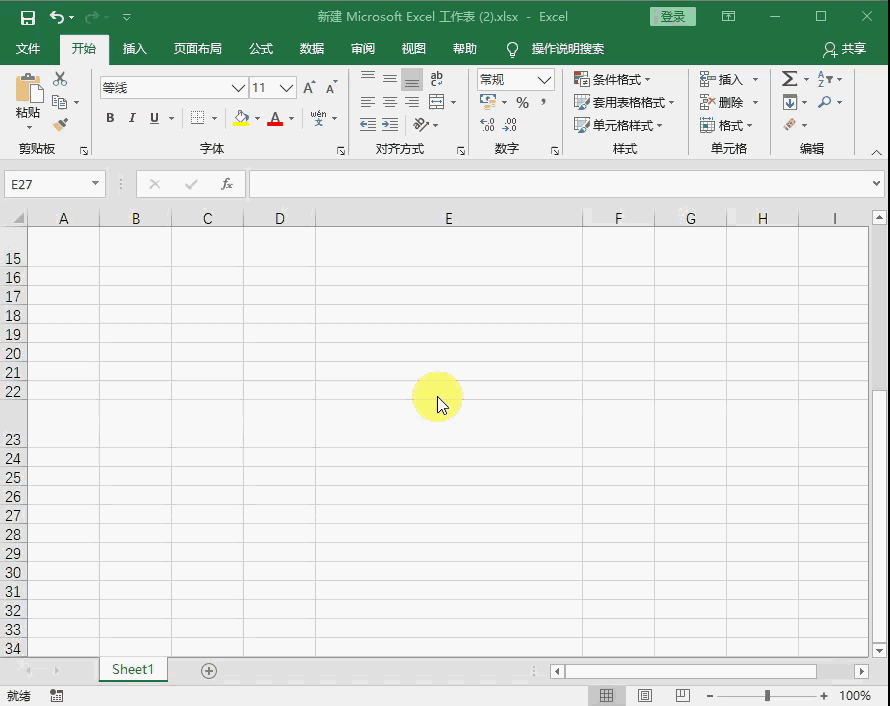Switch to the 视图 View tab
This screenshot has width=890, height=706.
[x=414, y=49]
